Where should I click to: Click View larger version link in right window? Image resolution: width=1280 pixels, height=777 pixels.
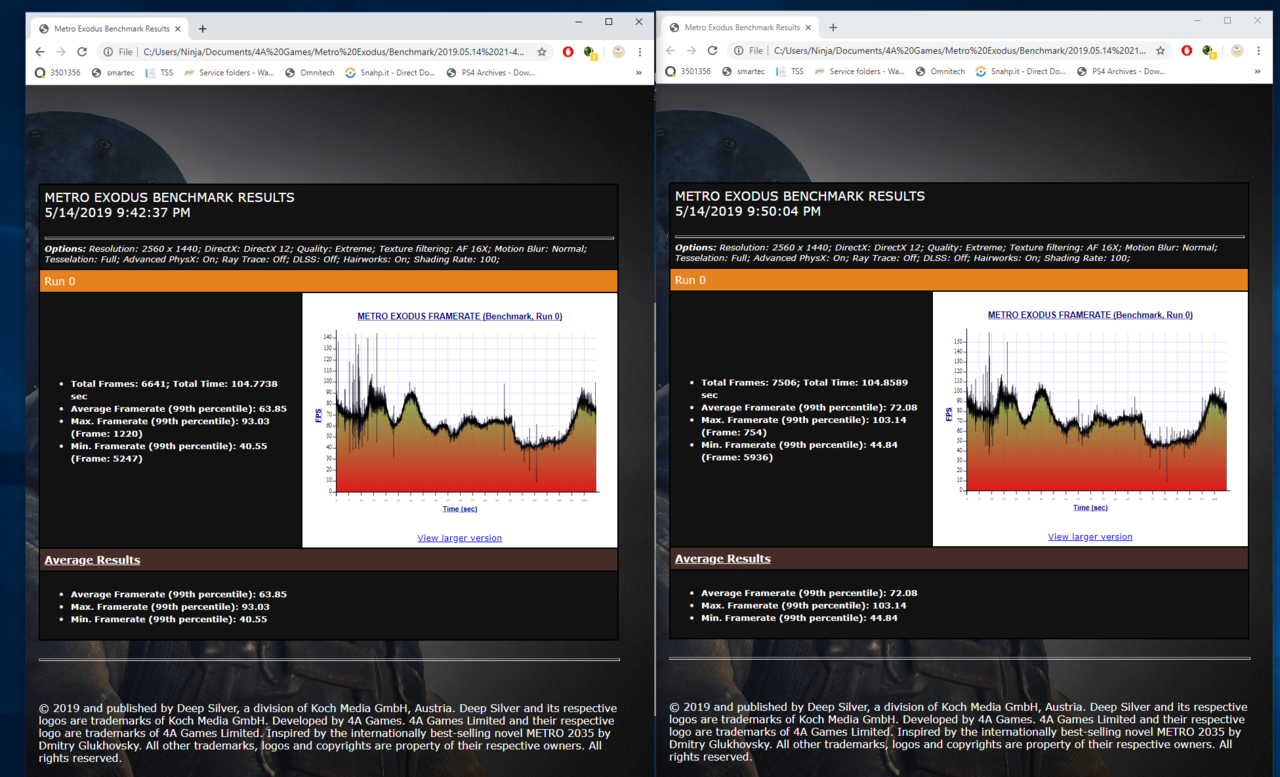click(1090, 537)
